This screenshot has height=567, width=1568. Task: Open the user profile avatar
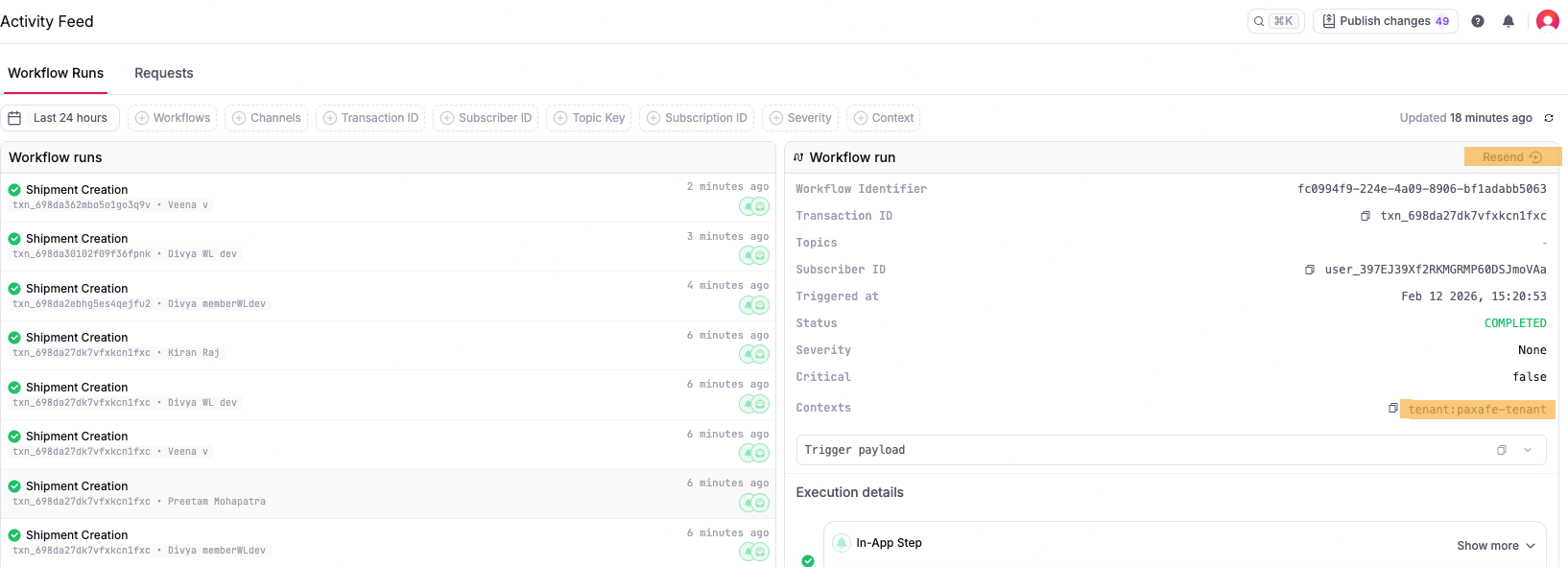(x=1547, y=21)
